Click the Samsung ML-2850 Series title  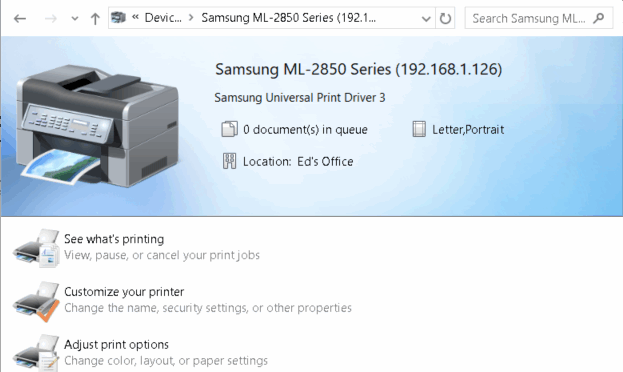(x=358, y=69)
